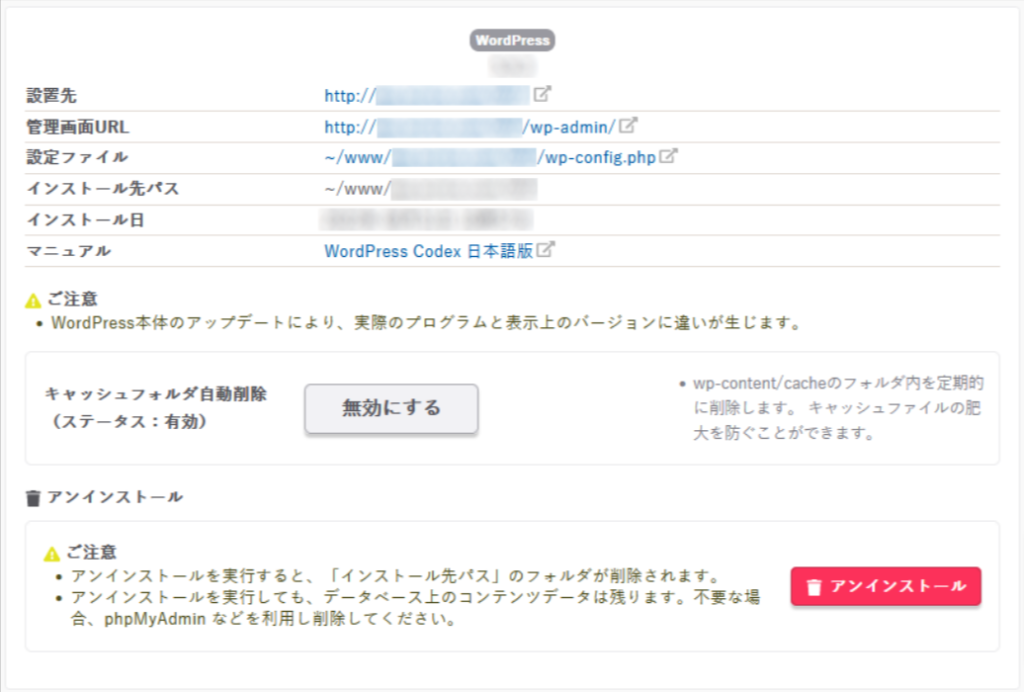This screenshot has width=1024, height=692.
Task: Click the キャッシュフォルダ自動削除 status label
Action: [x=156, y=408]
